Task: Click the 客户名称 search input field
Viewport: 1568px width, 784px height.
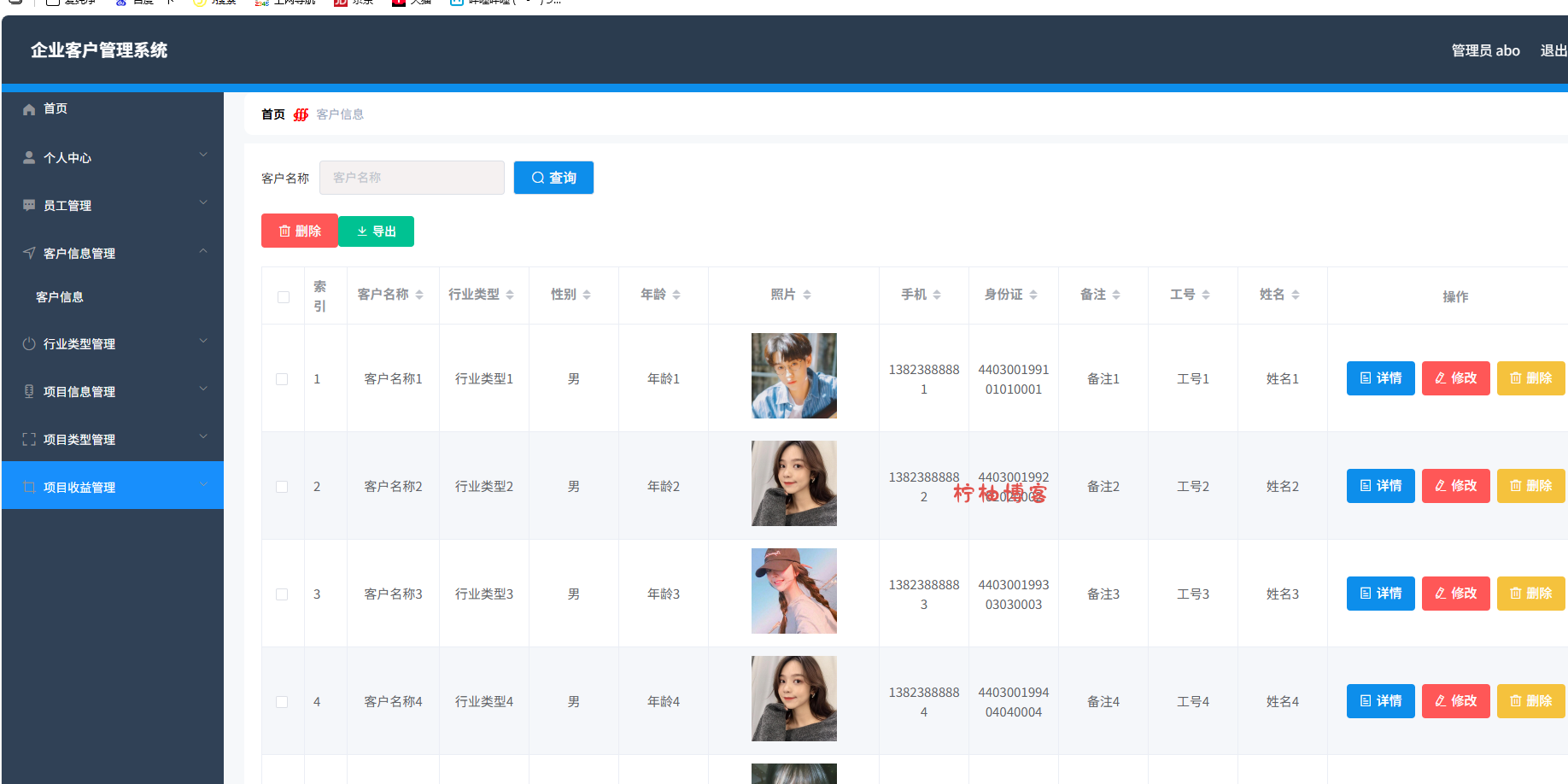Action: click(x=412, y=178)
